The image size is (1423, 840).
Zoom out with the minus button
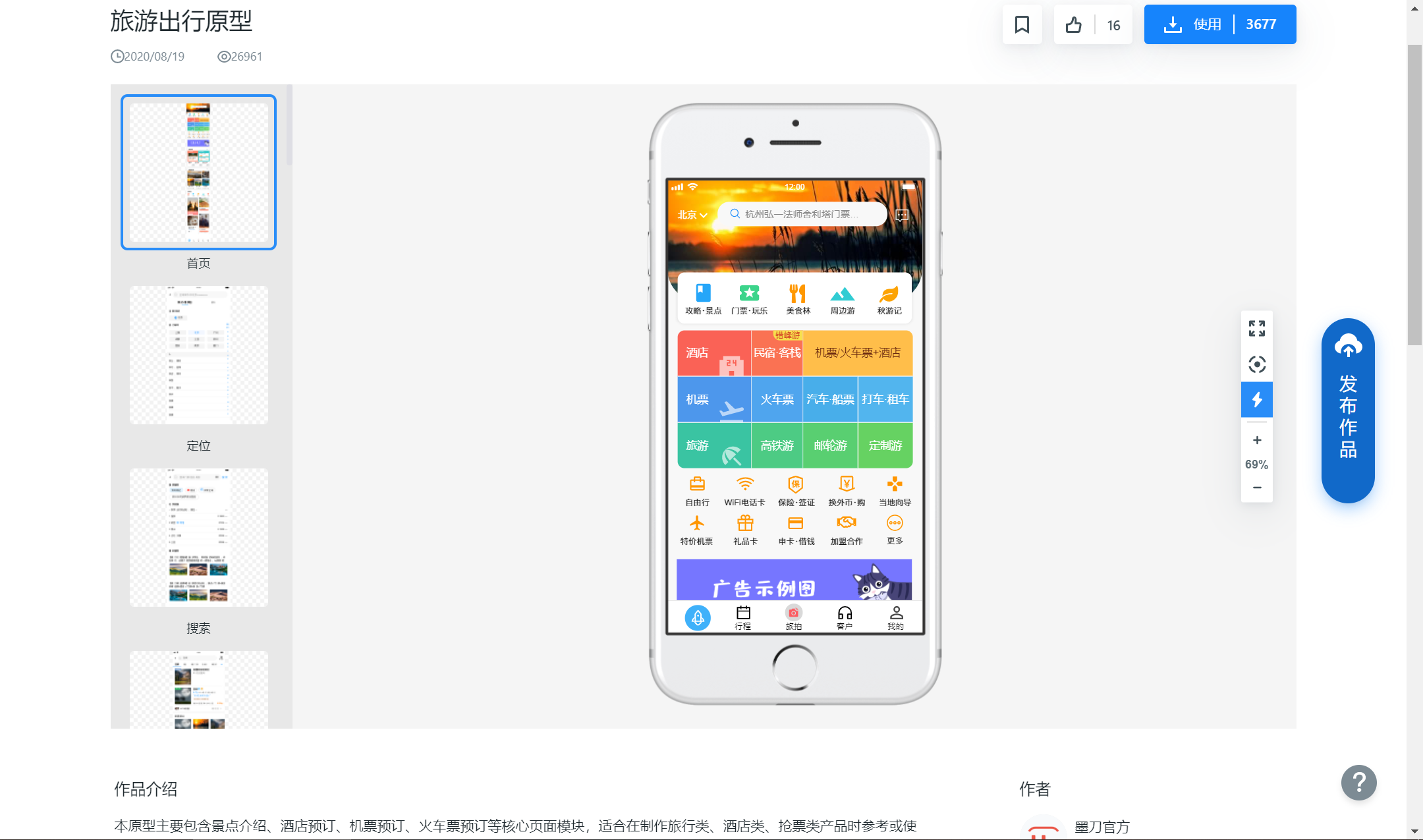pos(1256,488)
